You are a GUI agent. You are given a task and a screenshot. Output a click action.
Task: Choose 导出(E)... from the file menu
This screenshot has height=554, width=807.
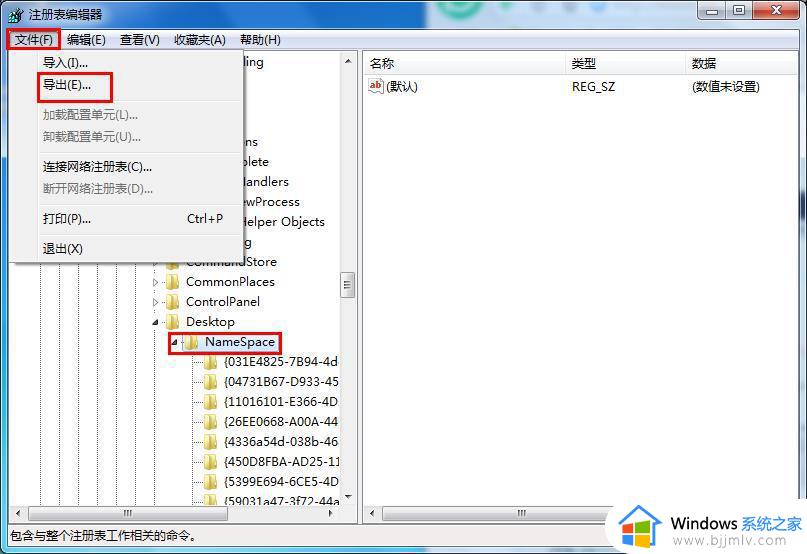pos(126,85)
